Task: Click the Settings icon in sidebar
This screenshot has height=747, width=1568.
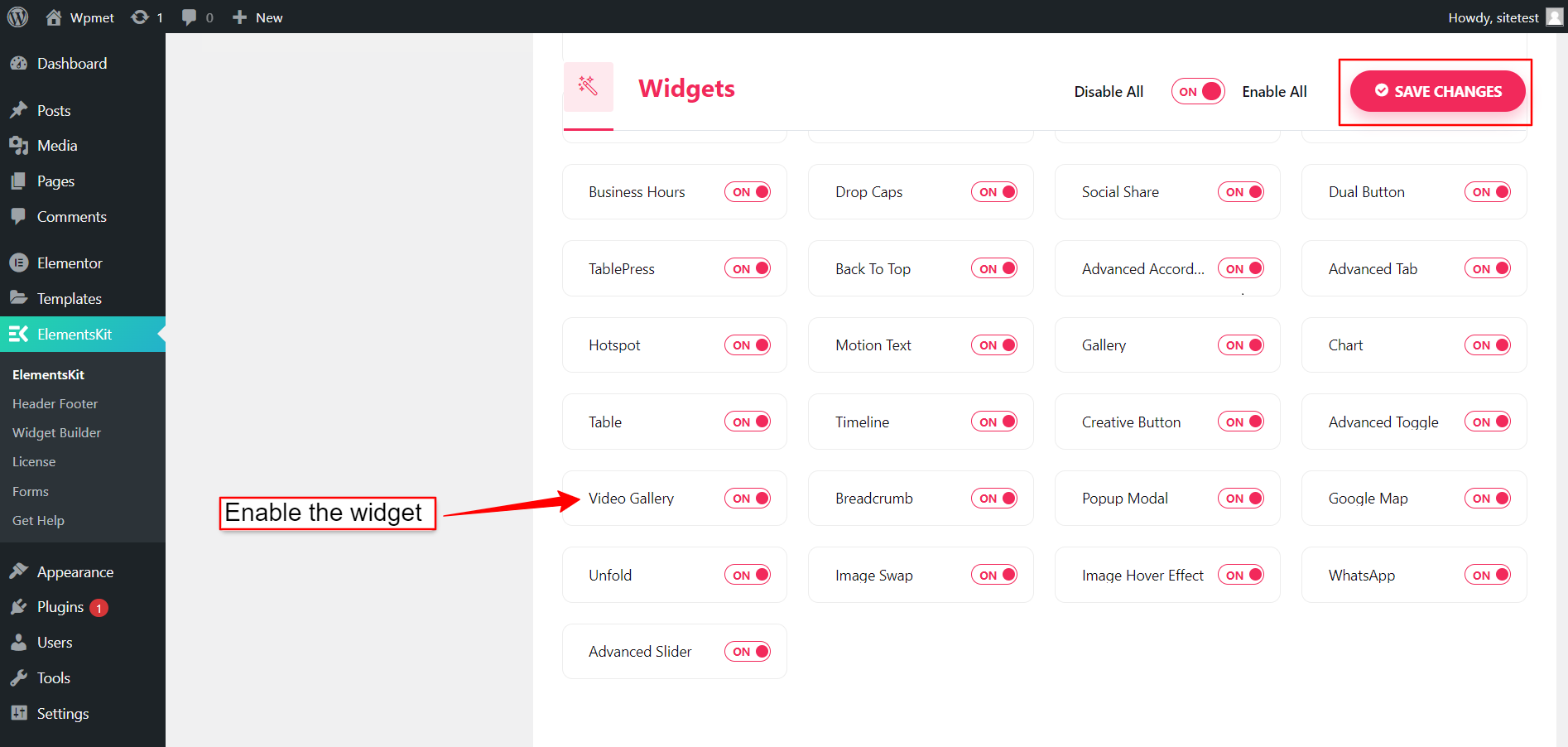Action: click(18, 713)
